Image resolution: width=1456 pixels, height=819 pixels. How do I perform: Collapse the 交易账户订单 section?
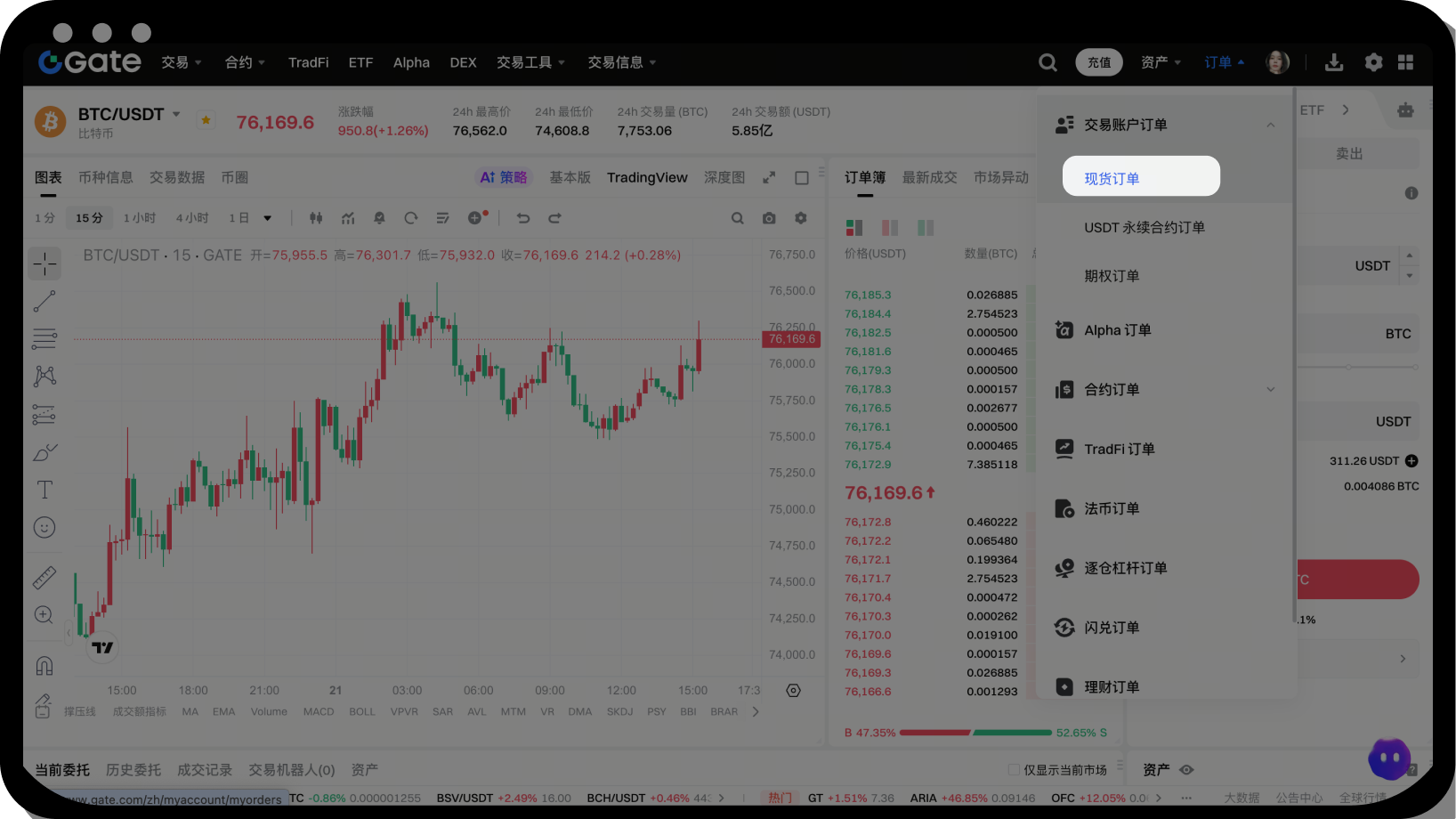[1270, 125]
